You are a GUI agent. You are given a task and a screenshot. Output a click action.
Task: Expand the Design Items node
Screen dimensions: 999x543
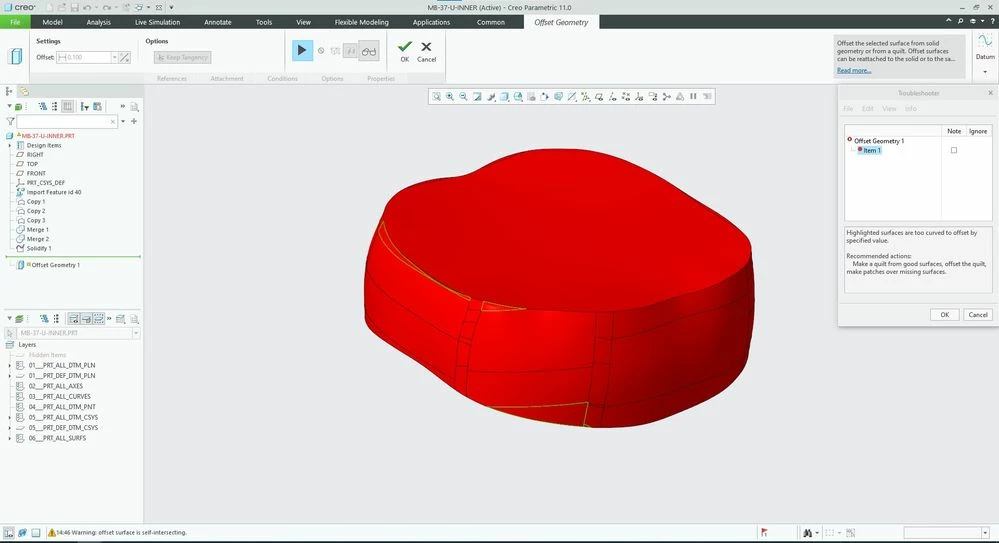[10, 145]
